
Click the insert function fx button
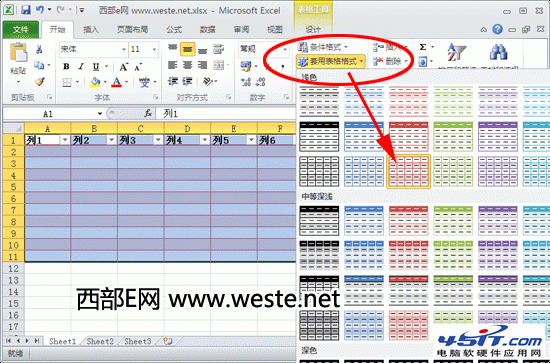(x=148, y=113)
